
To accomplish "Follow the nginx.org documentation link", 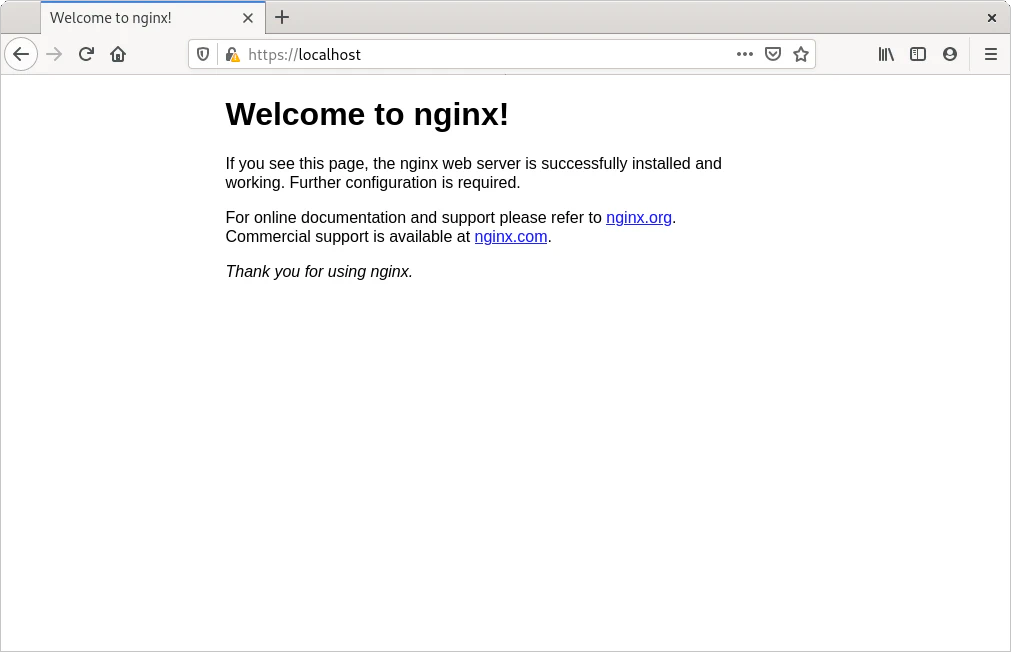I will (639, 217).
